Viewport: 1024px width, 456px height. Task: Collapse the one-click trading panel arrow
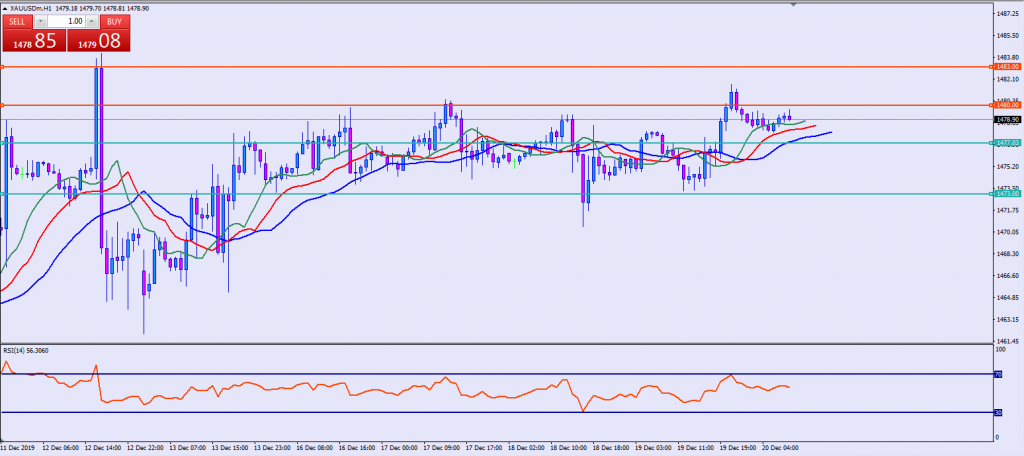6,7
